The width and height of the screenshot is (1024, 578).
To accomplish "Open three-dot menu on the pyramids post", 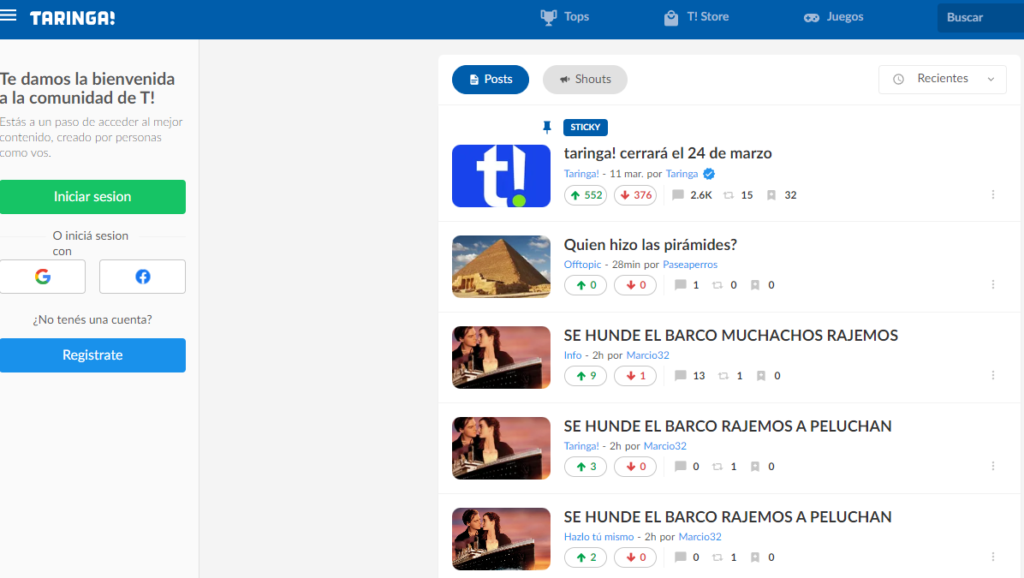I will coord(992,285).
